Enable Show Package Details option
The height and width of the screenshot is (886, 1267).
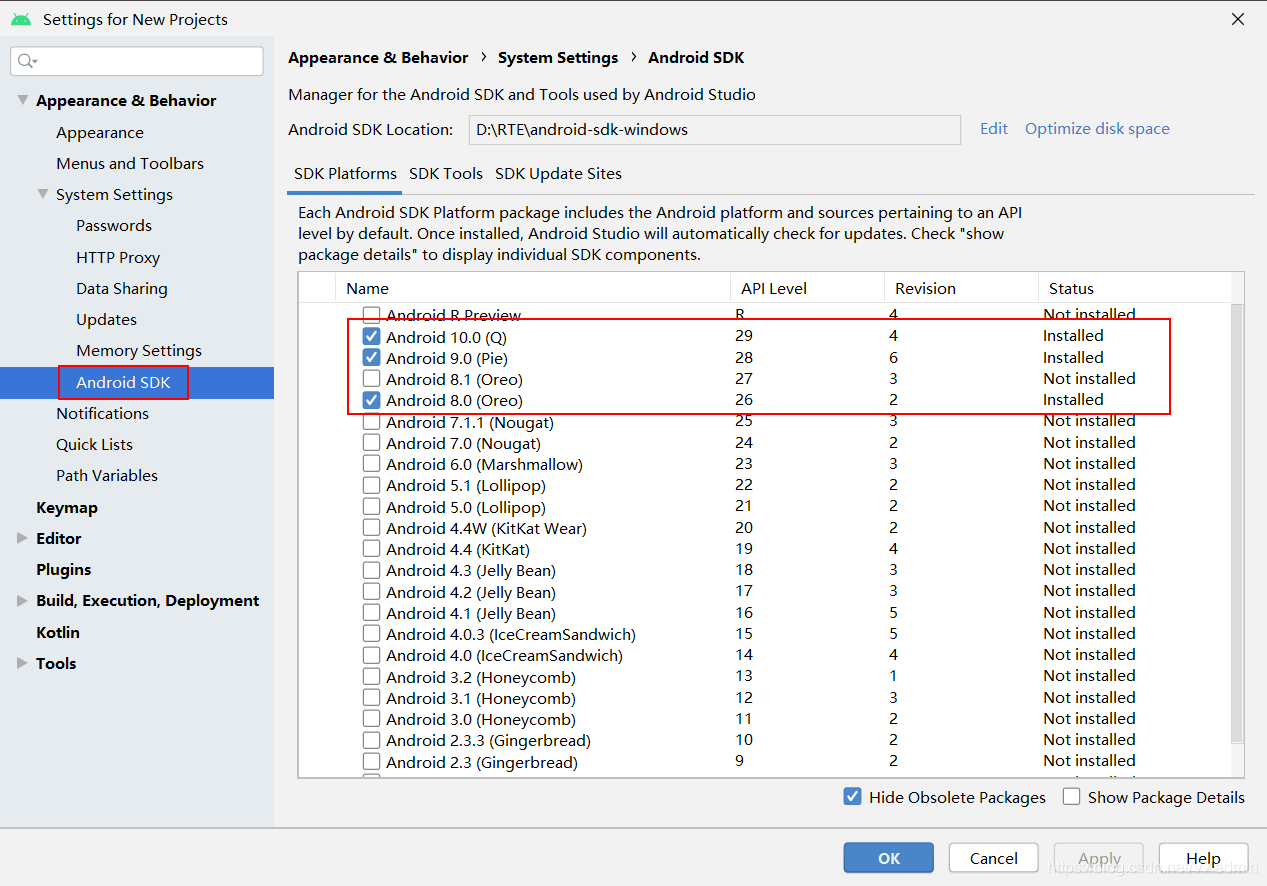pyautogui.click(x=1071, y=797)
